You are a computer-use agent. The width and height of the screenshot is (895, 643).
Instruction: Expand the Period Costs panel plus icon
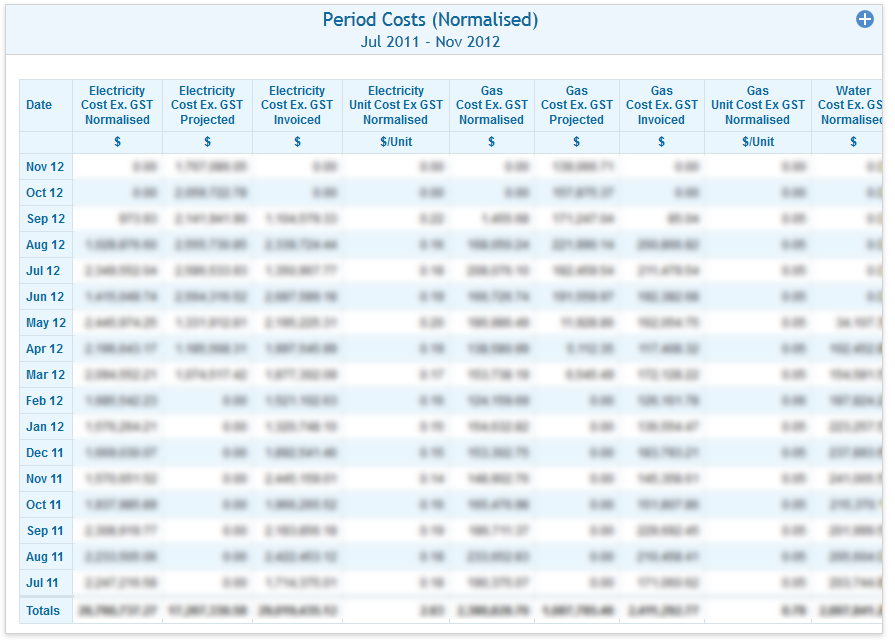pos(865,19)
